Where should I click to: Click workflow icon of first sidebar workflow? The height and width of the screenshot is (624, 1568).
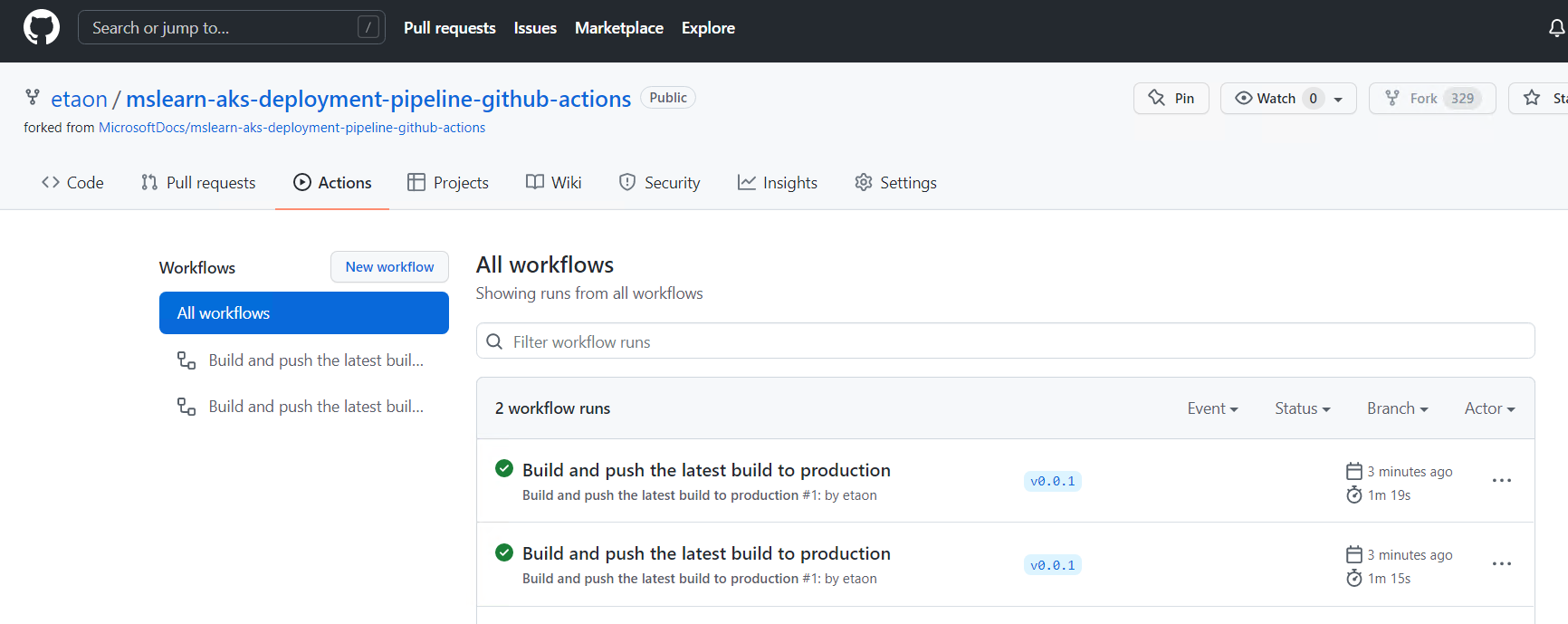pos(186,360)
